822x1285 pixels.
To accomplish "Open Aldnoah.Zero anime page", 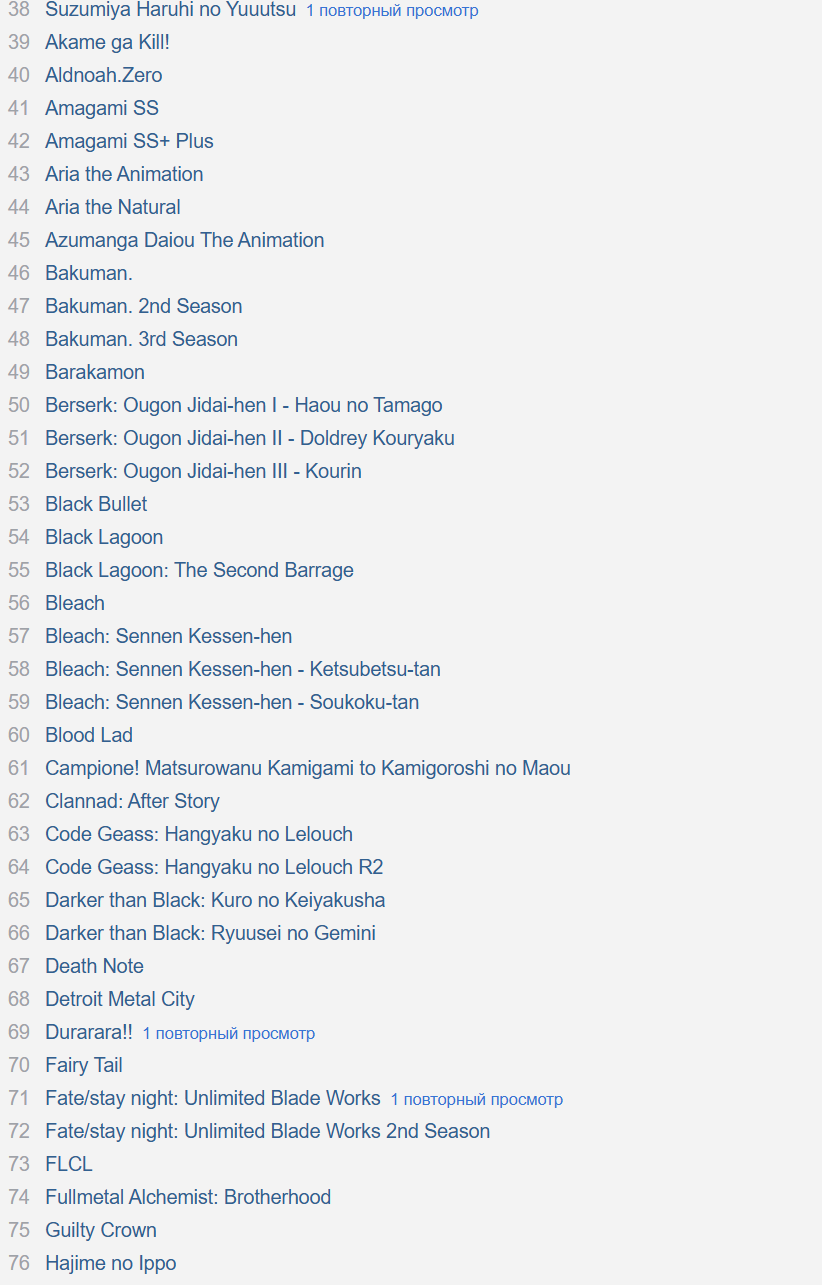I will tap(103, 75).
